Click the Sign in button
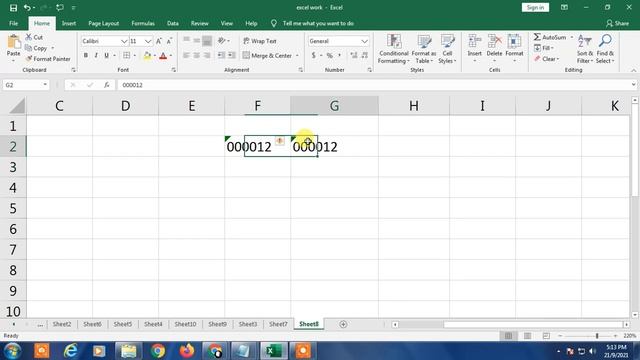The width and height of the screenshot is (640, 360). point(535,7)
